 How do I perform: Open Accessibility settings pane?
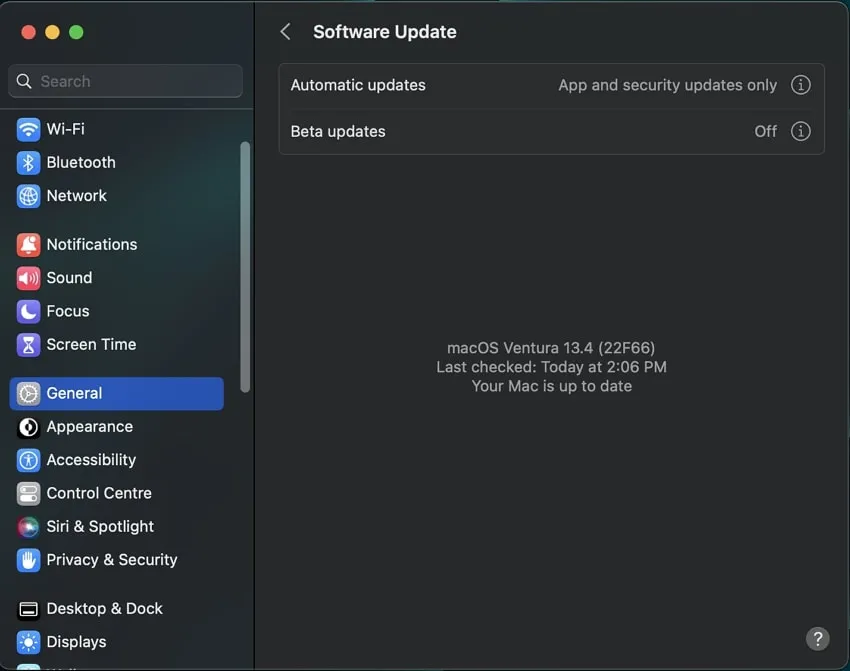coord(91,460)
